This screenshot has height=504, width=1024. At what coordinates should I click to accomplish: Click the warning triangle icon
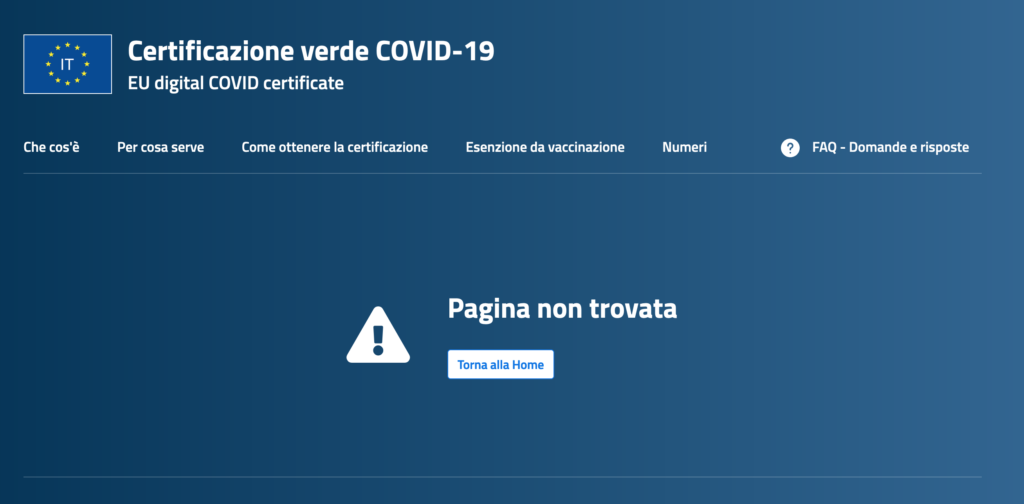click(x=377, y=334)
